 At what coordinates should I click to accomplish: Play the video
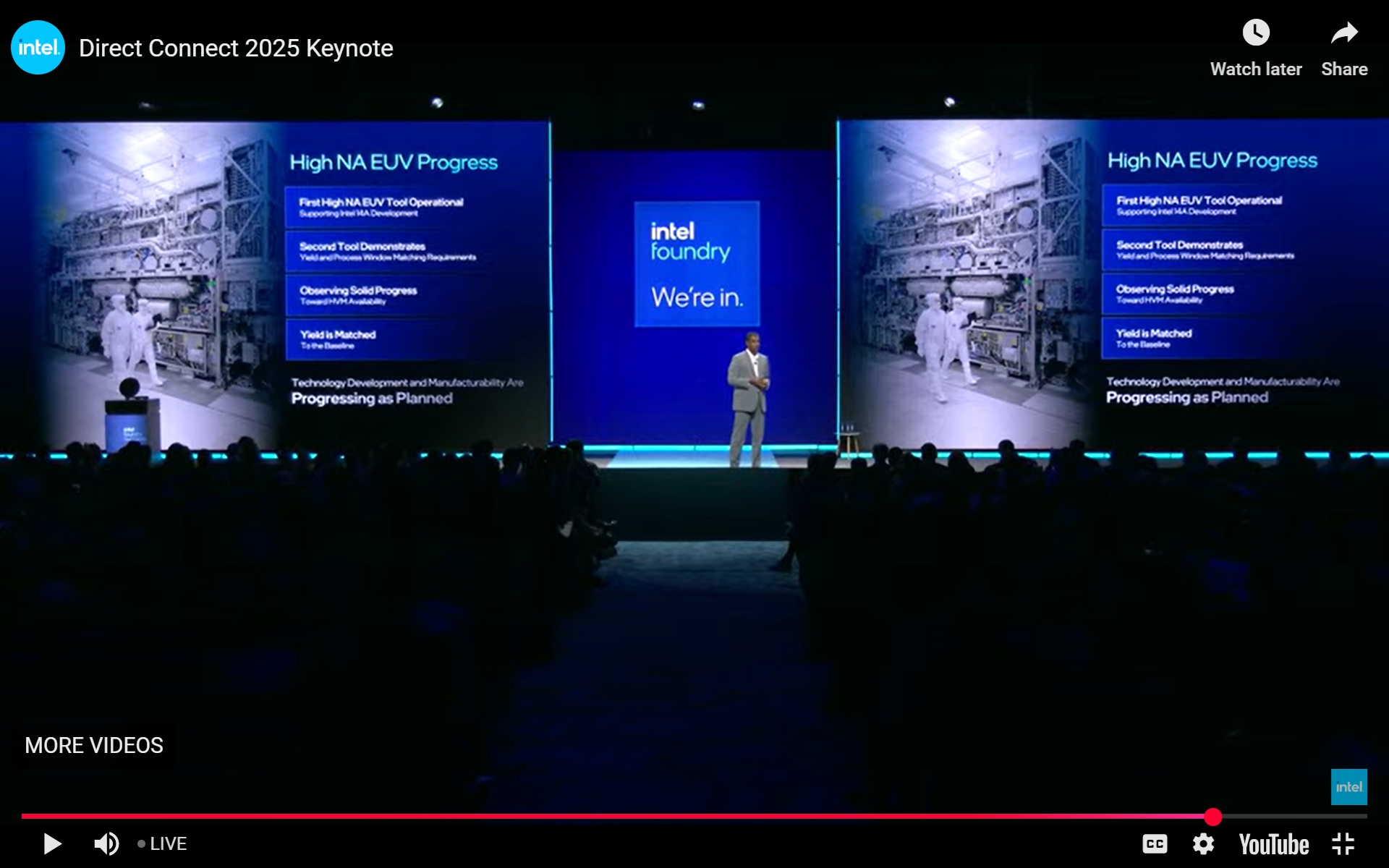(52, 843)
